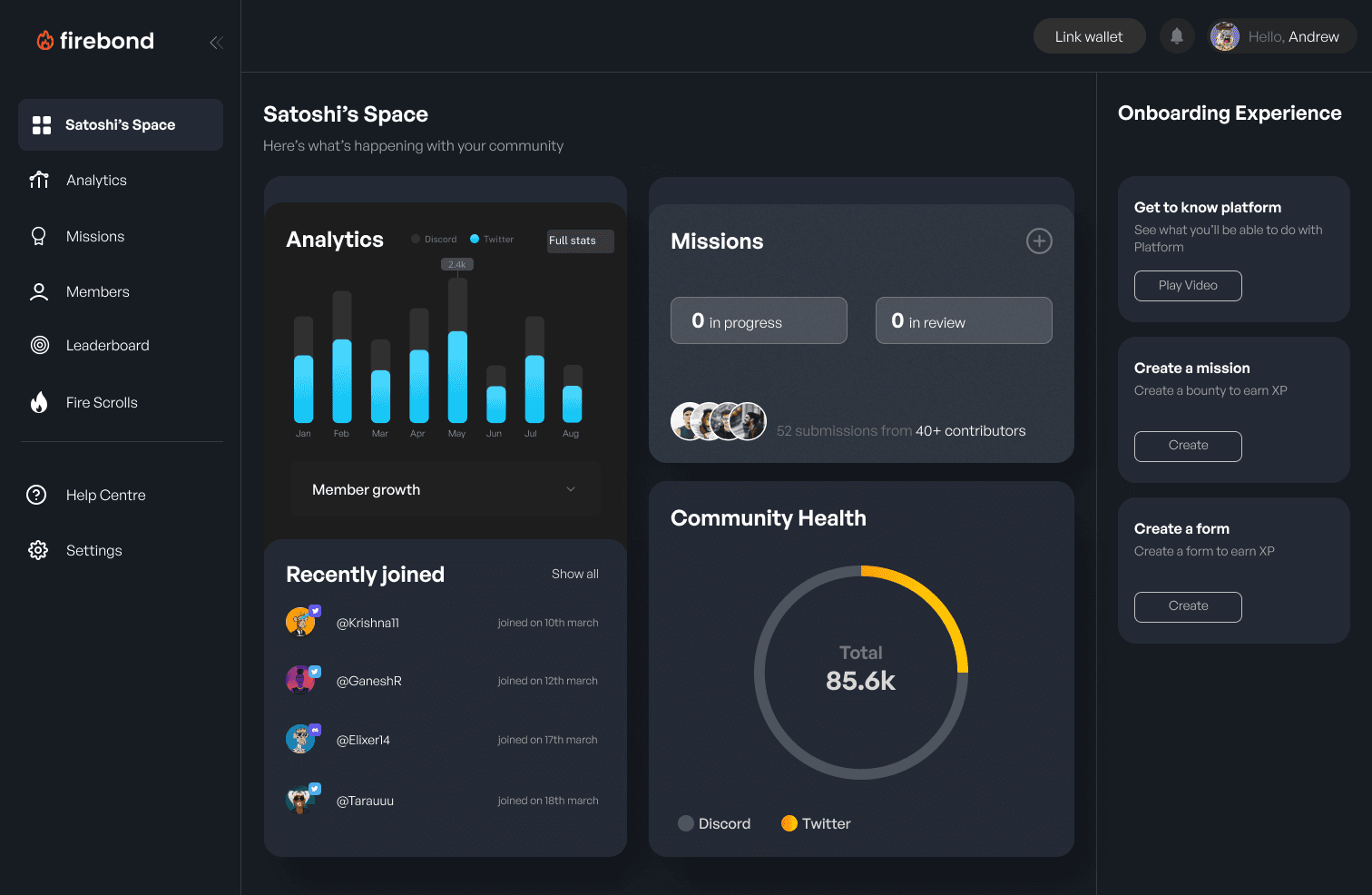Open Help Centre in sidebar
1372x895 pixels.
pos(106,495)
